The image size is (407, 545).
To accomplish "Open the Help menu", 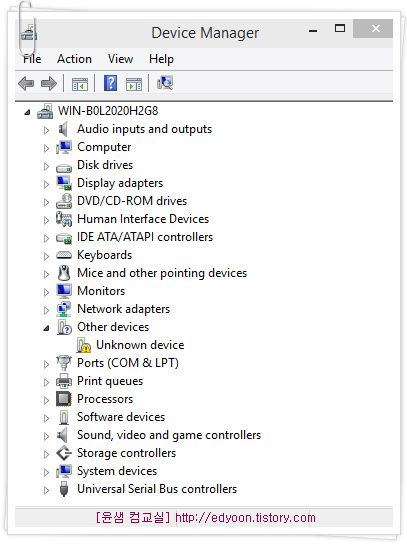I will [161, 59].
